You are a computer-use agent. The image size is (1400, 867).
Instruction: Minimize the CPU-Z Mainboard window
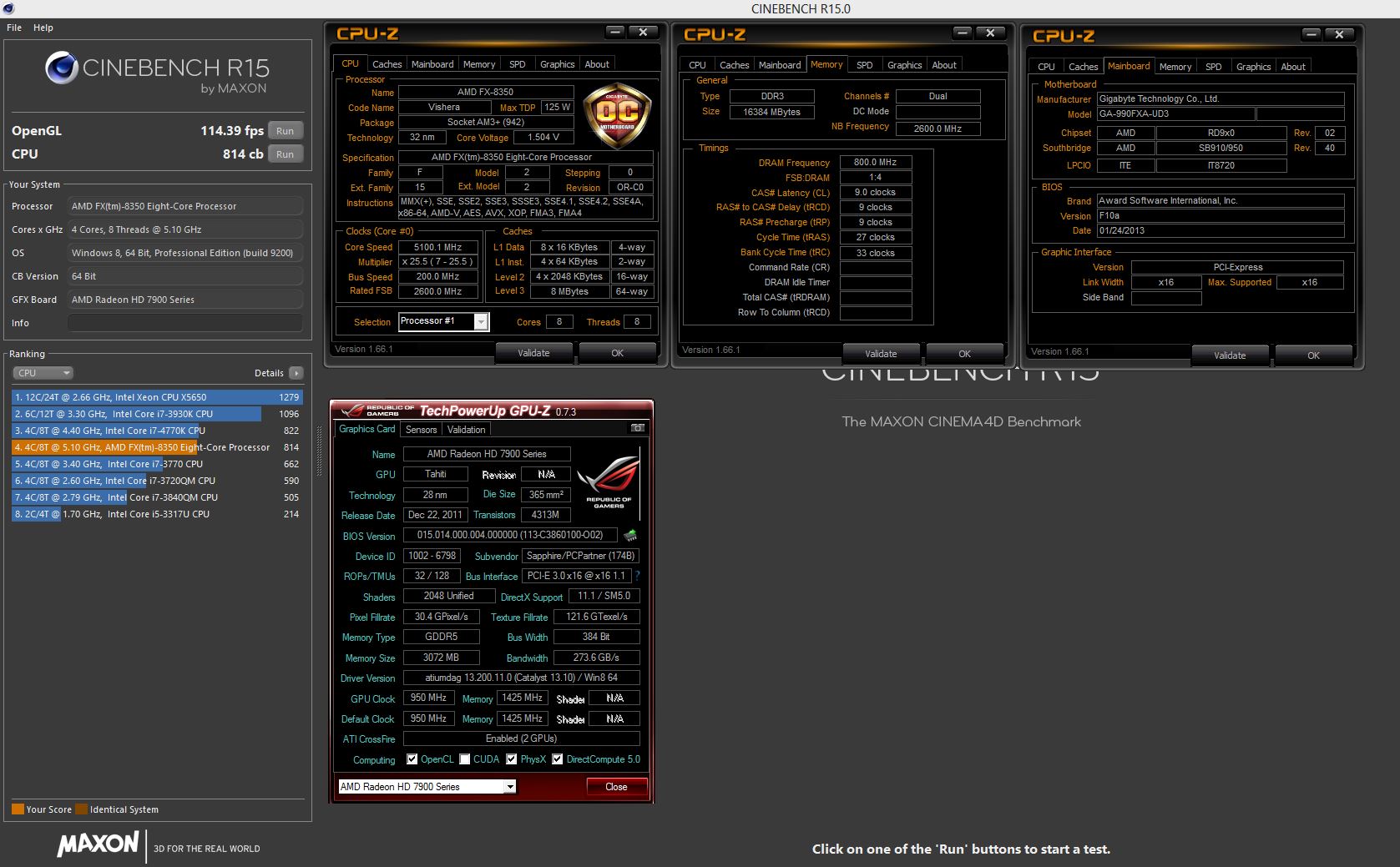click(1312, 34)
